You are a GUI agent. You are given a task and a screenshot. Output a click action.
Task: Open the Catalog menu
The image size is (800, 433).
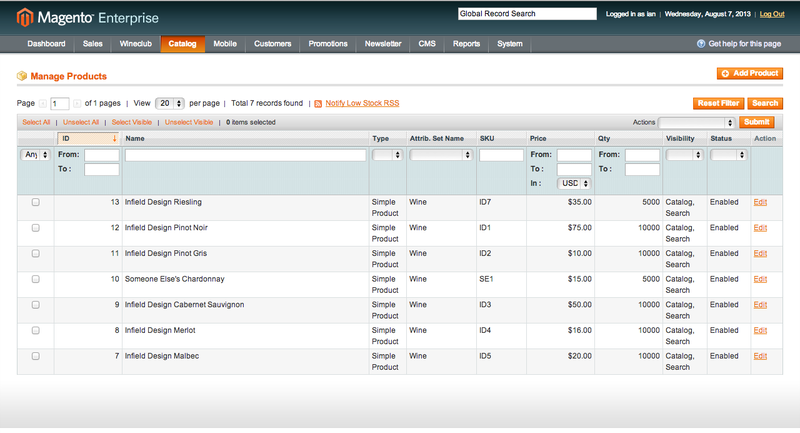point(183,44)
